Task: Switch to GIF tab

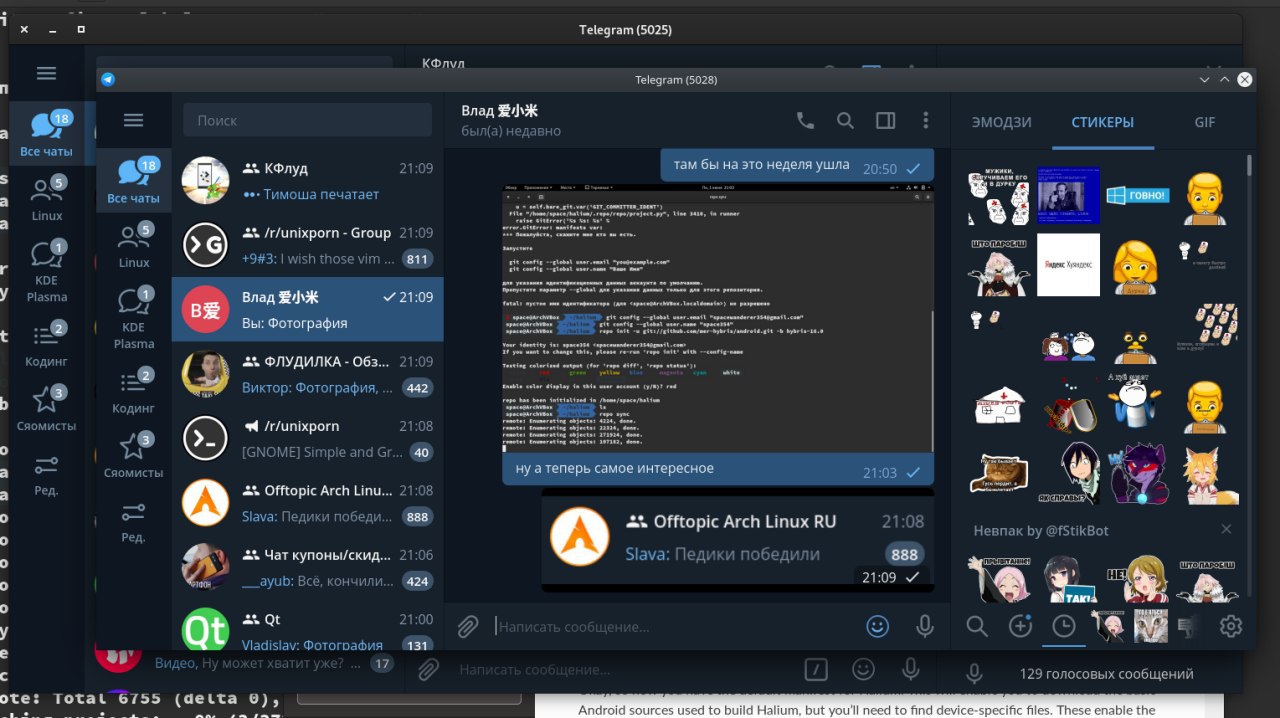Action: click(x=1205, y=122)
